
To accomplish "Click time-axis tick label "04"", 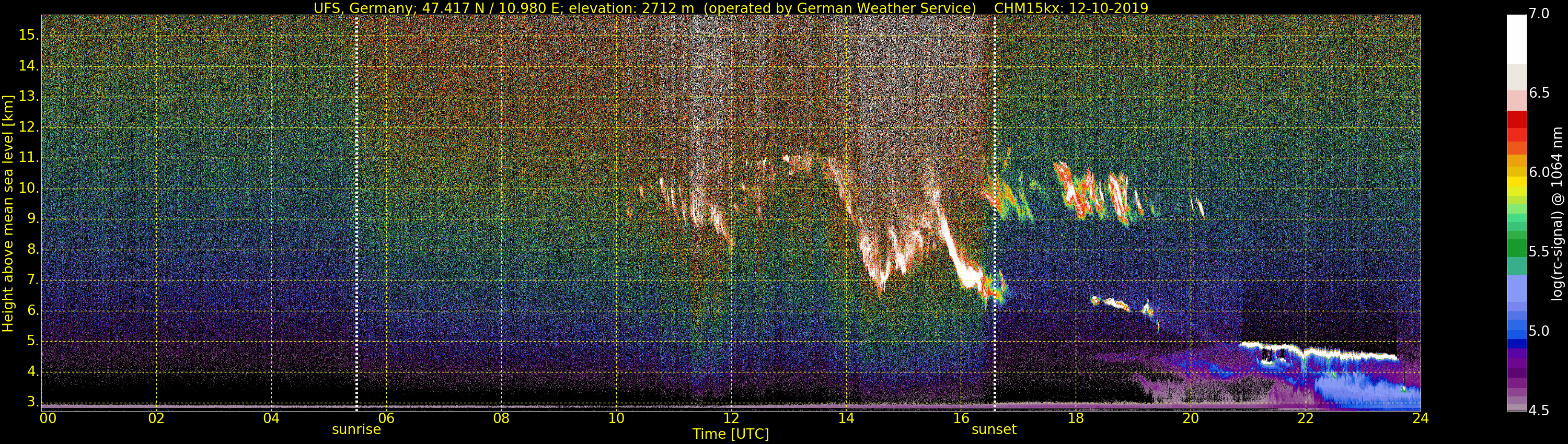I will 271,418.
